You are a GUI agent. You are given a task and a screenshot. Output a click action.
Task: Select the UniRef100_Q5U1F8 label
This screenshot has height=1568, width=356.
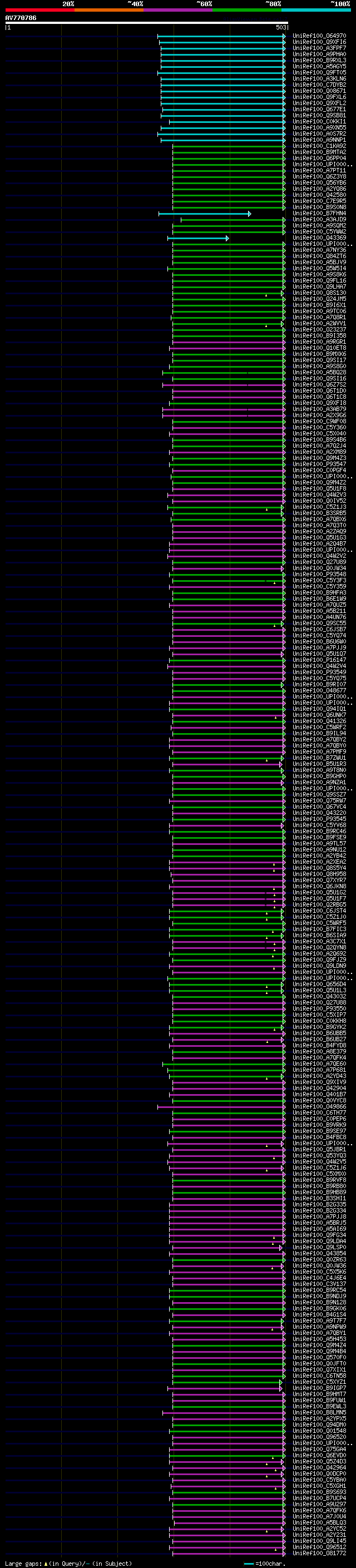point(319,489)
